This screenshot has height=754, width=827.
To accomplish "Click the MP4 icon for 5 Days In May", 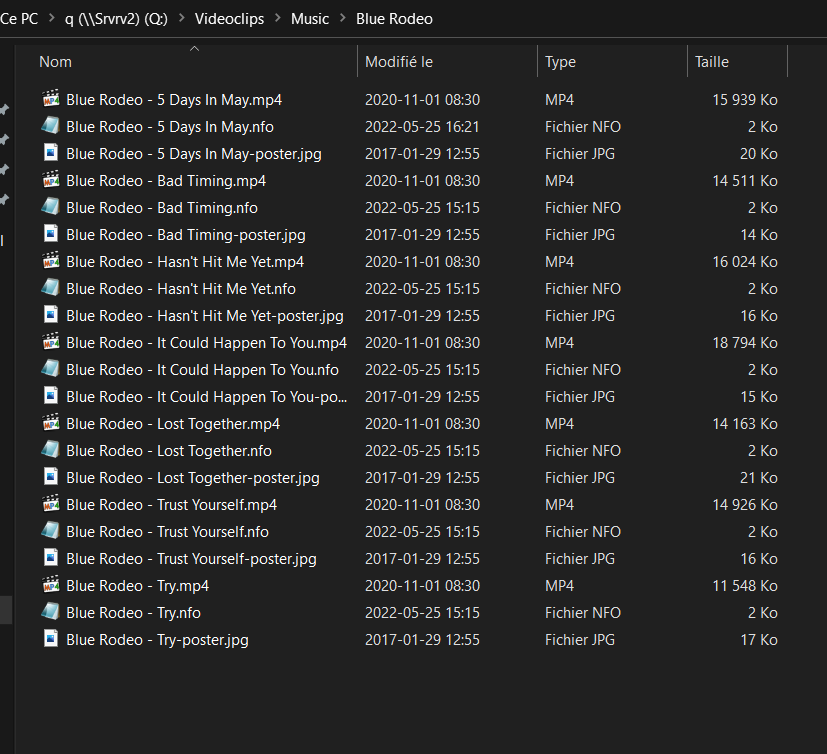I will (50, 99).
